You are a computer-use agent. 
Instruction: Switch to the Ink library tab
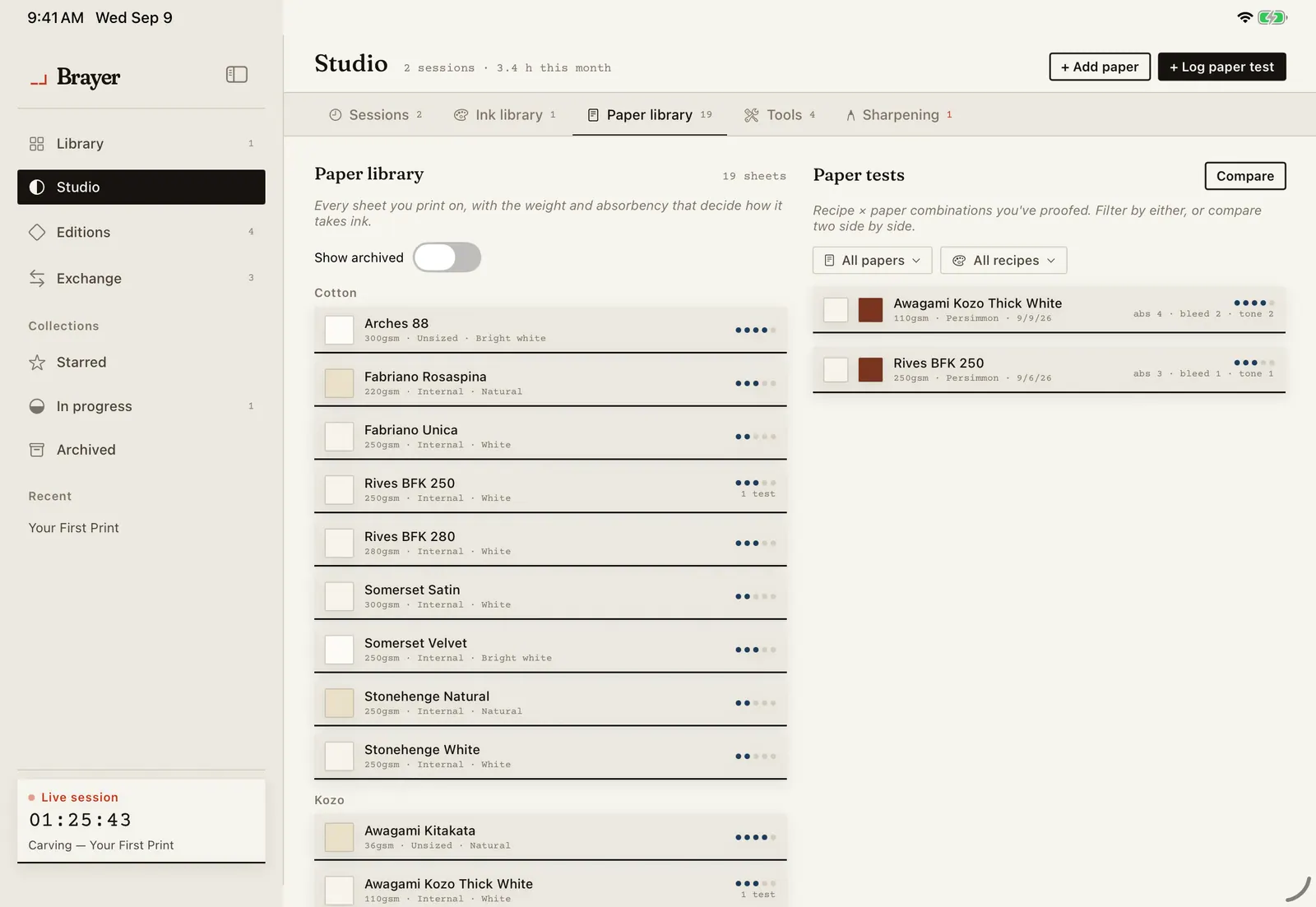pyautogui.click(x=505, y=115)
